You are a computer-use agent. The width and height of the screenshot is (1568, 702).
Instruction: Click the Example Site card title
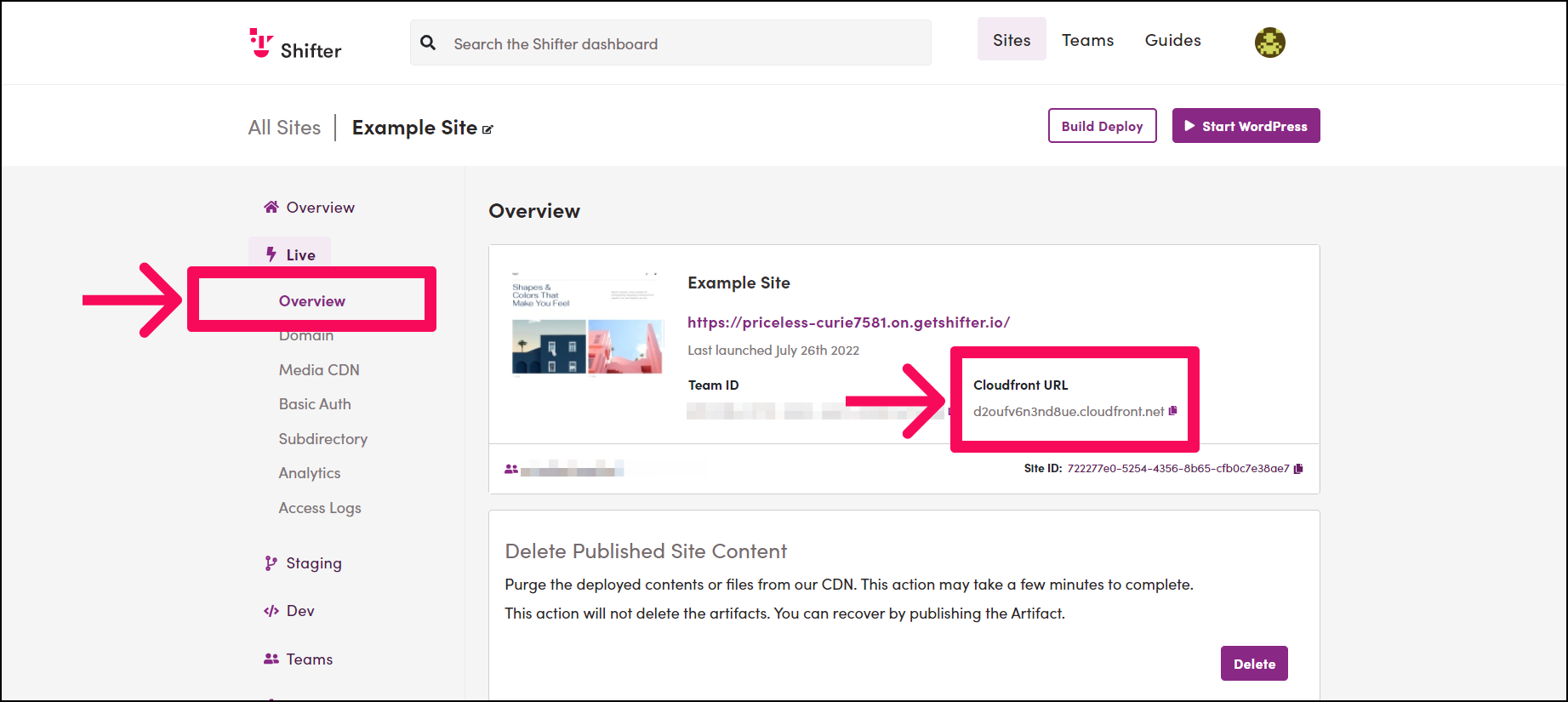click(x=738, y=283)
